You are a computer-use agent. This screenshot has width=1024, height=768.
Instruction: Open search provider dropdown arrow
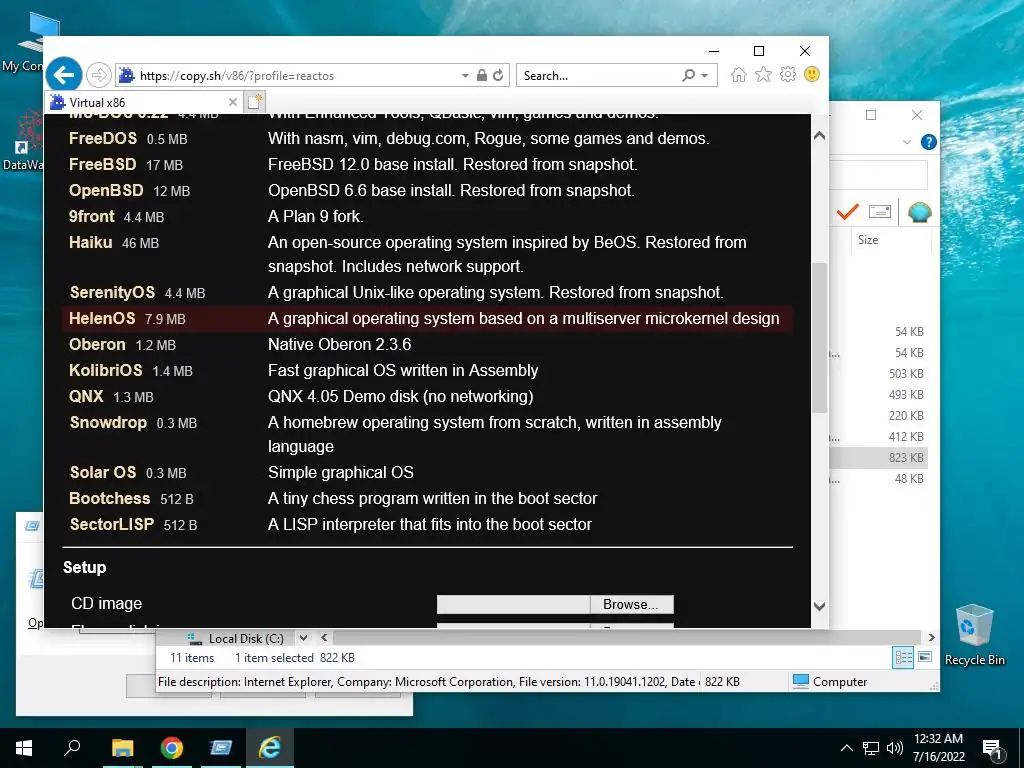tap(705, 76)
